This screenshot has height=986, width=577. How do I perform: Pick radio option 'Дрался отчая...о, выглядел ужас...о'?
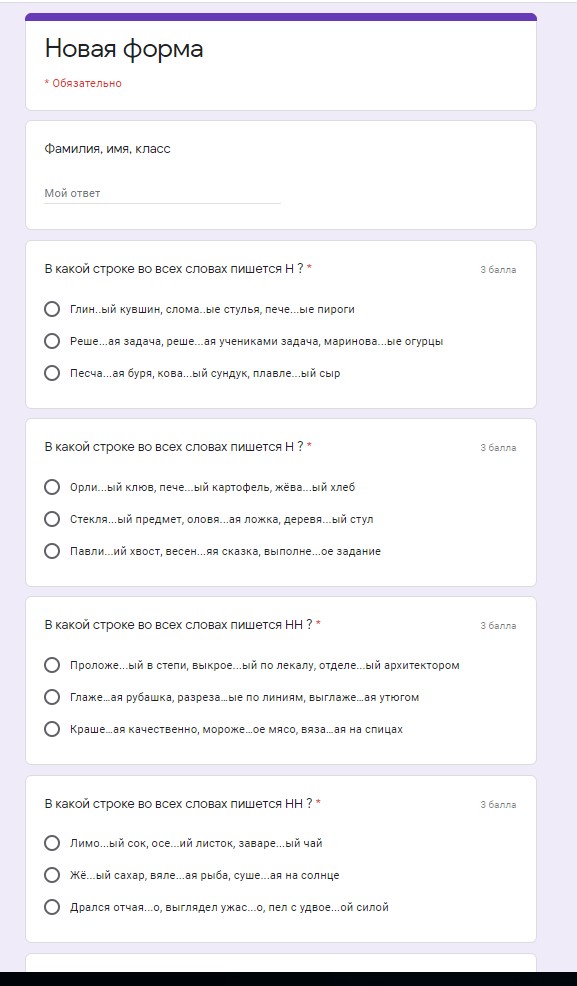[52, 907]
